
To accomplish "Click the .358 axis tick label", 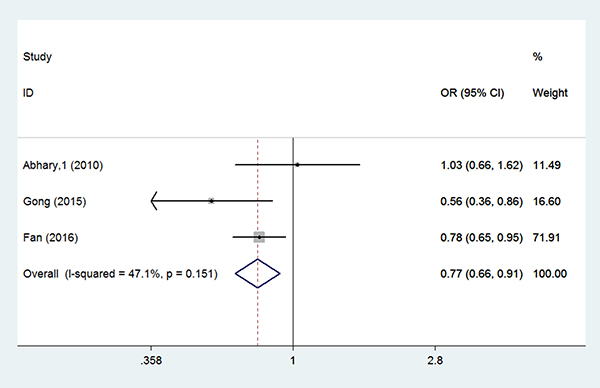I will [x=151, y=360].
